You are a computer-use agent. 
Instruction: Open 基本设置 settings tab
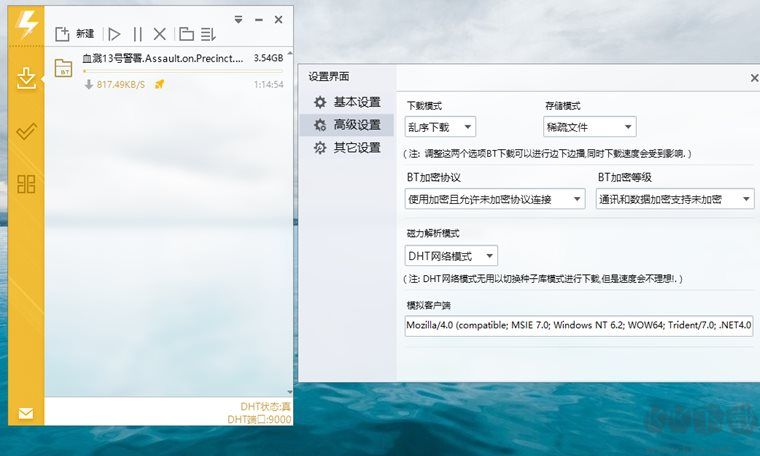347,102
